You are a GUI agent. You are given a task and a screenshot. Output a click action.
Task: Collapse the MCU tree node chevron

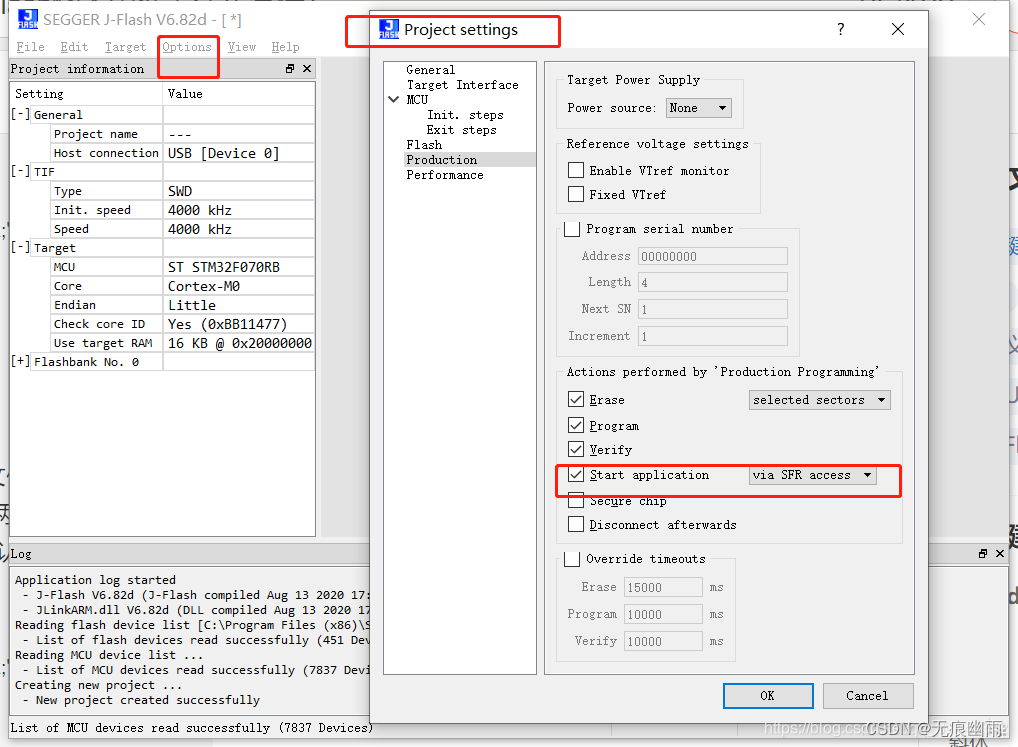(393, 99)
